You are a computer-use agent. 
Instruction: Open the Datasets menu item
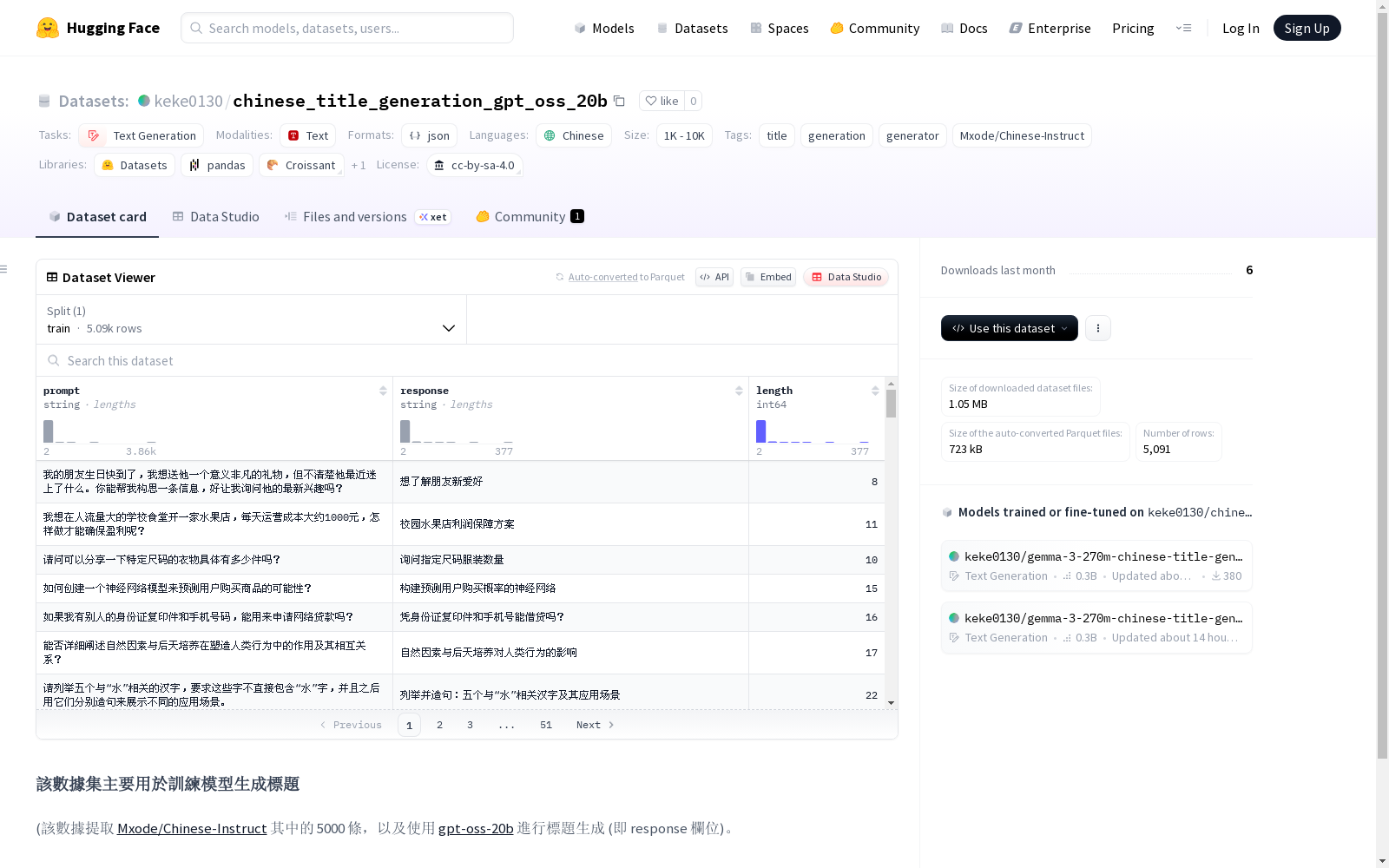pos(692,28)
